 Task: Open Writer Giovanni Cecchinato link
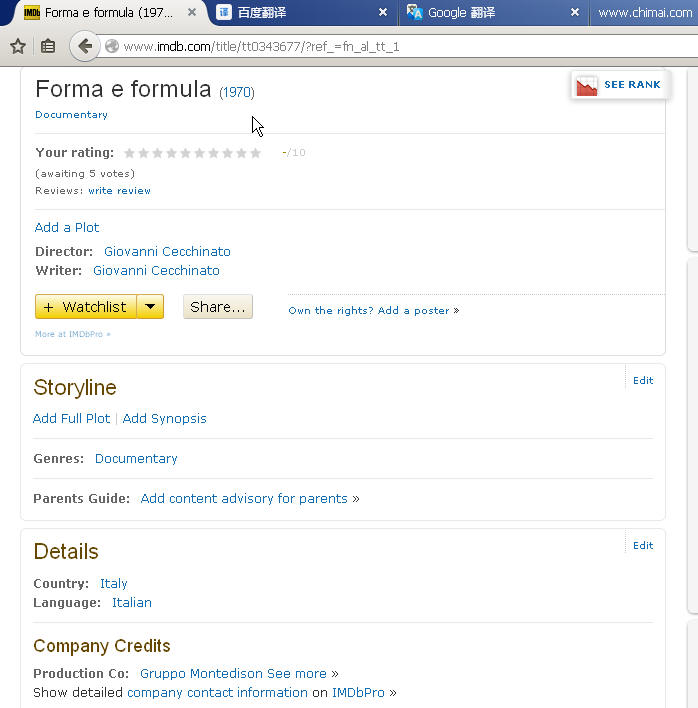(156, 270)
